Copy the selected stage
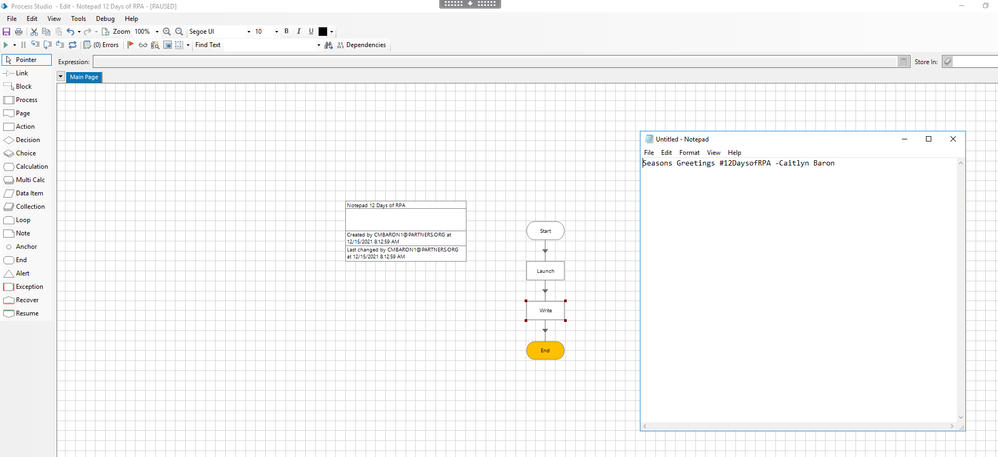Image resolution: width=998 pixels, height=457 pixels. [x=46, y=31]
